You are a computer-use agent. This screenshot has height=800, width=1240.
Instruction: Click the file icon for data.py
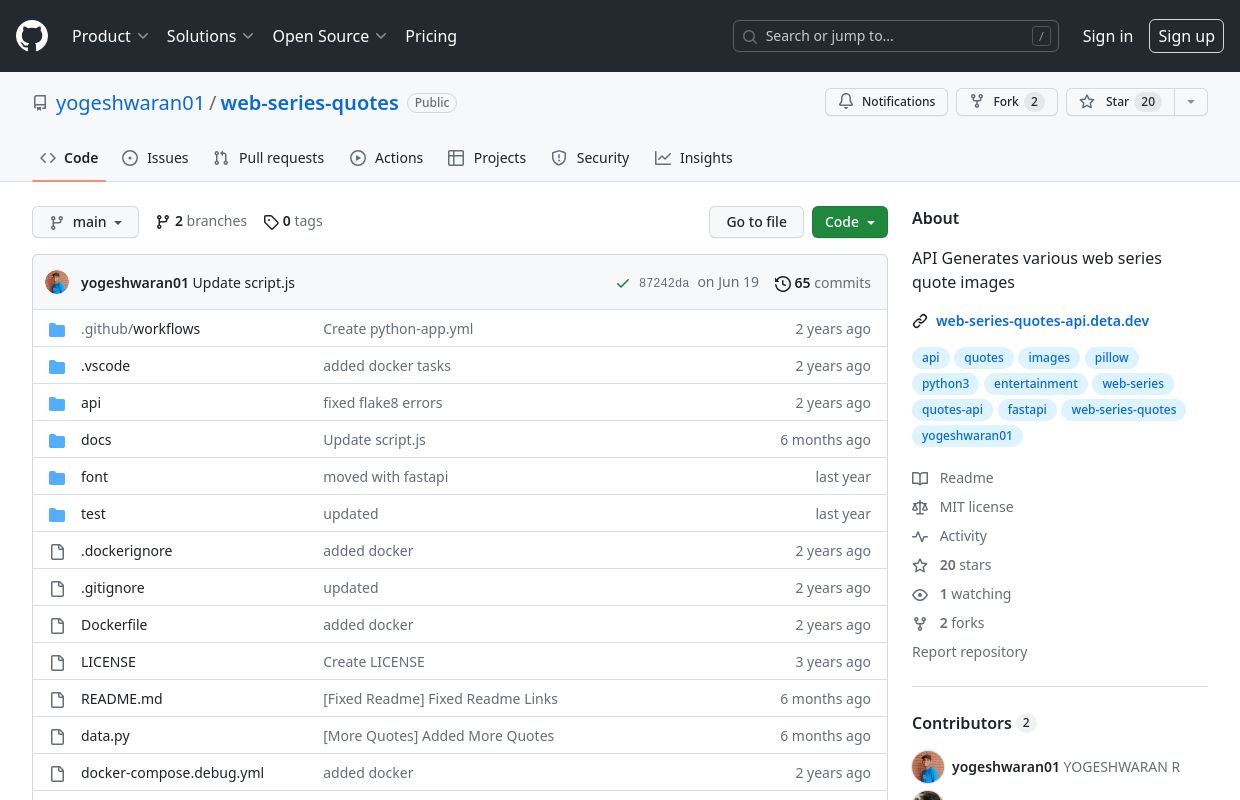57,736
